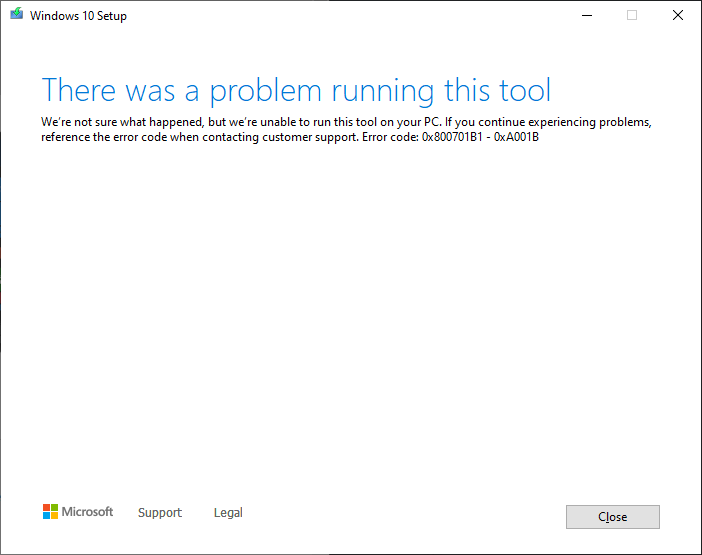Viewport: 702px width, 555px height.
Task: Minimize the Windows 10 Setup window
Action: [586, 15]
